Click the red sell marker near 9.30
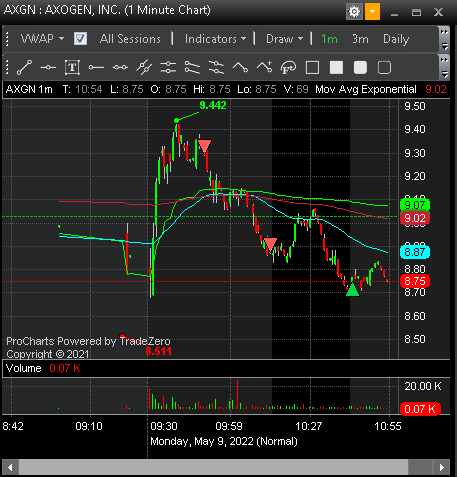 204,146
